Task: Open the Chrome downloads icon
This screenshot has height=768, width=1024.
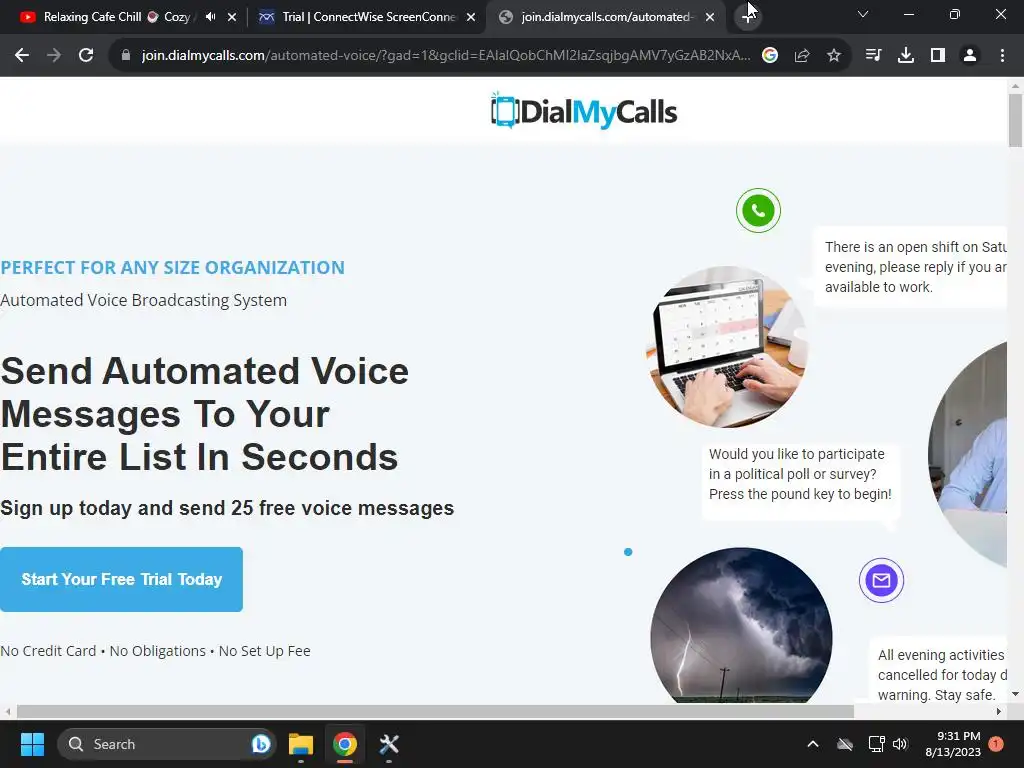Action: pos(906,56)
